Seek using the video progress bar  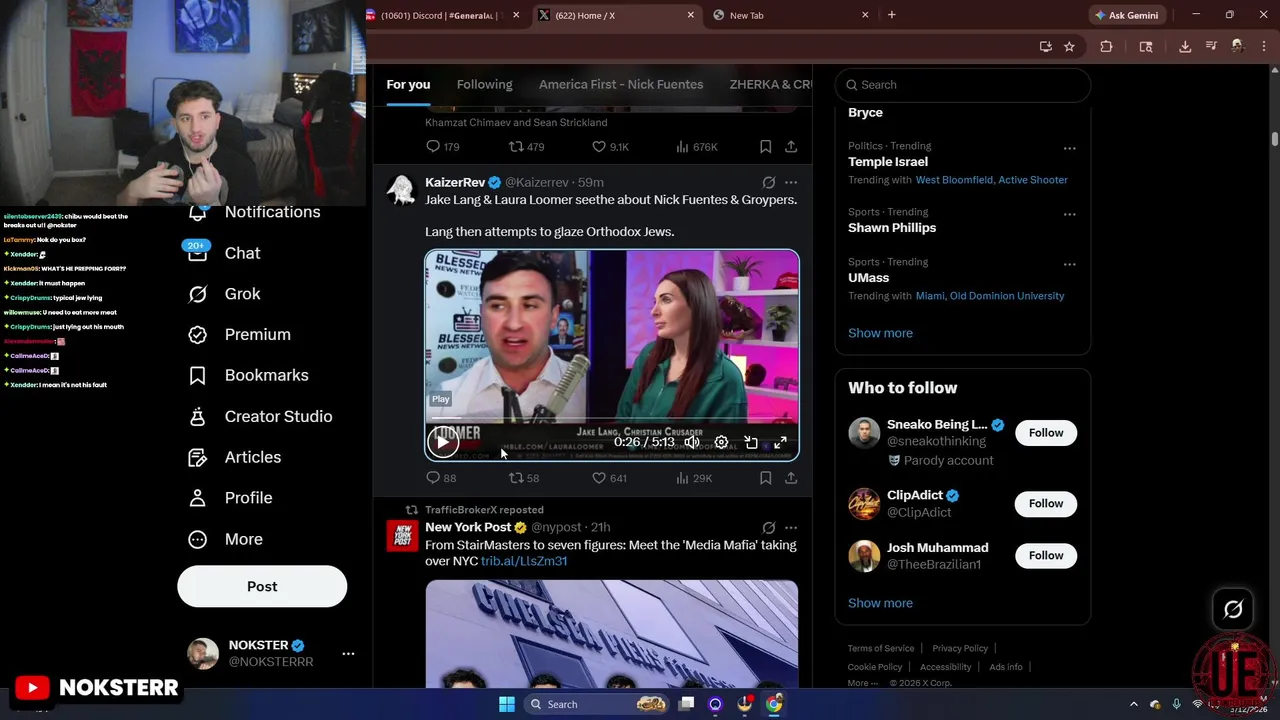coord(612,420)
